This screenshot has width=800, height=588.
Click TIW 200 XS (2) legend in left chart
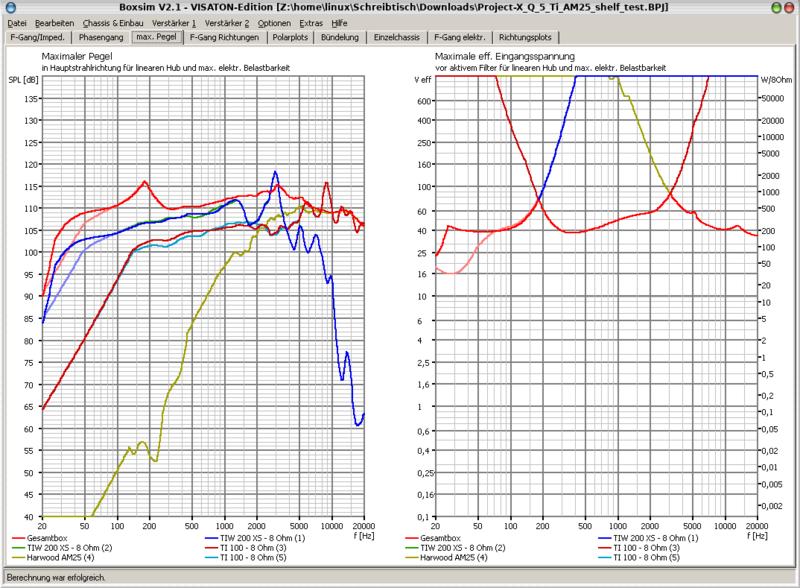(62, 548)
